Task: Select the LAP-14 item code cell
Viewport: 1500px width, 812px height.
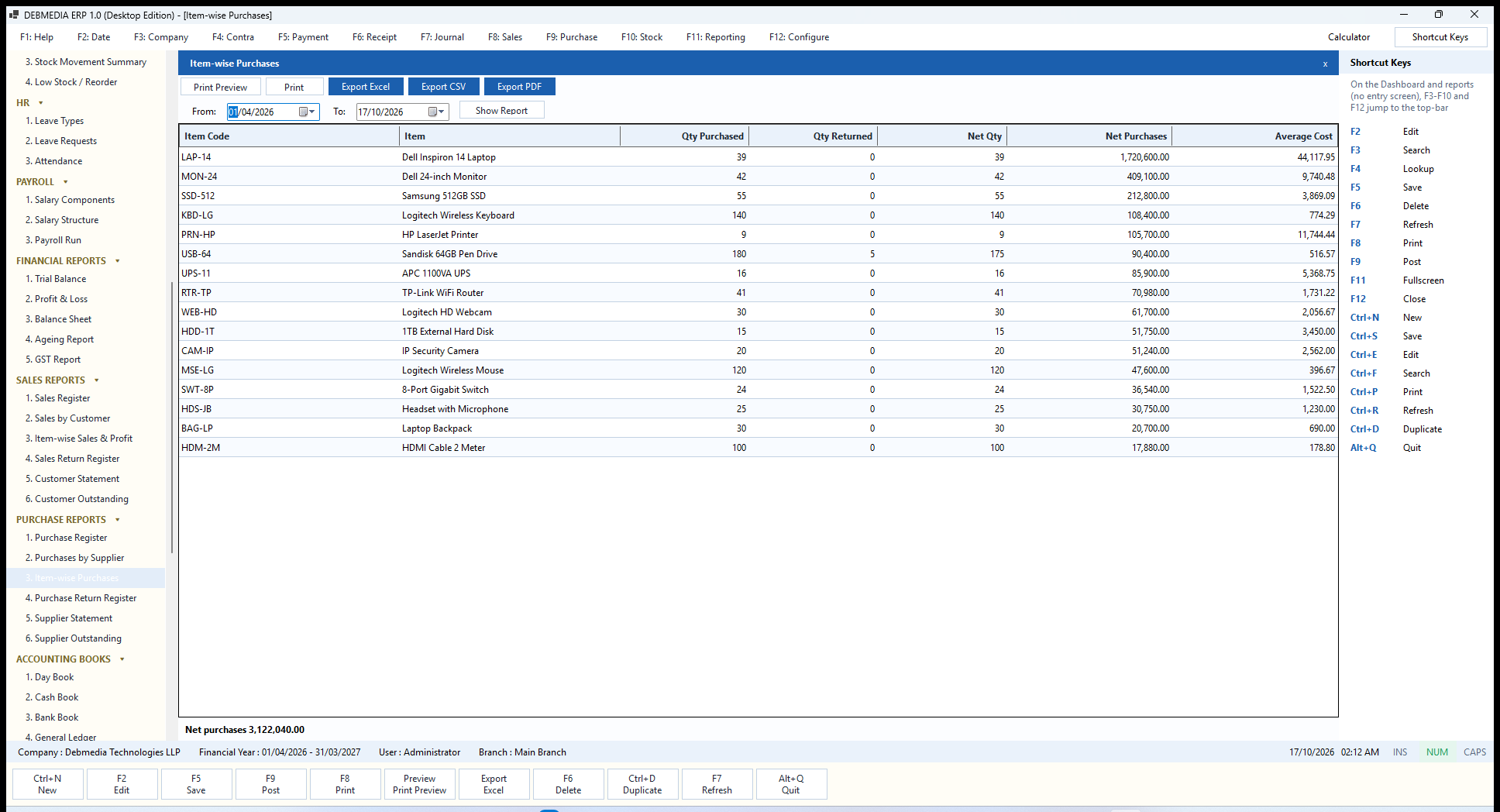Action: coord(289,157)
